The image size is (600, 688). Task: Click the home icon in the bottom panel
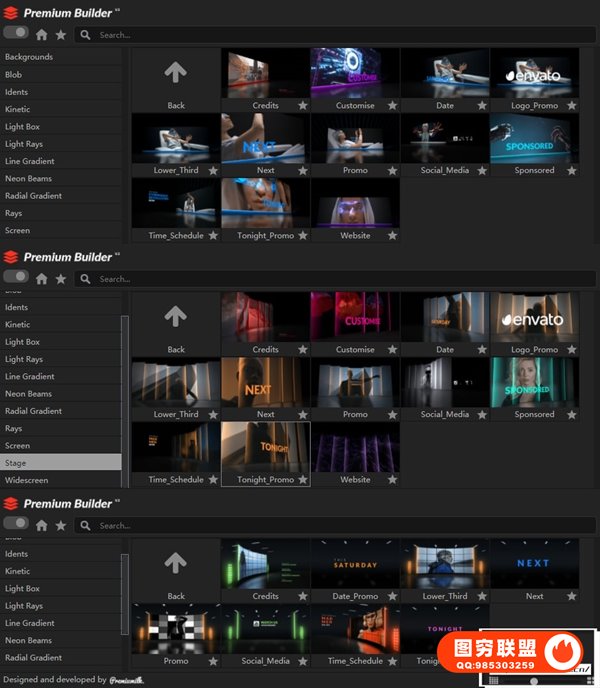tap(42, 525)
